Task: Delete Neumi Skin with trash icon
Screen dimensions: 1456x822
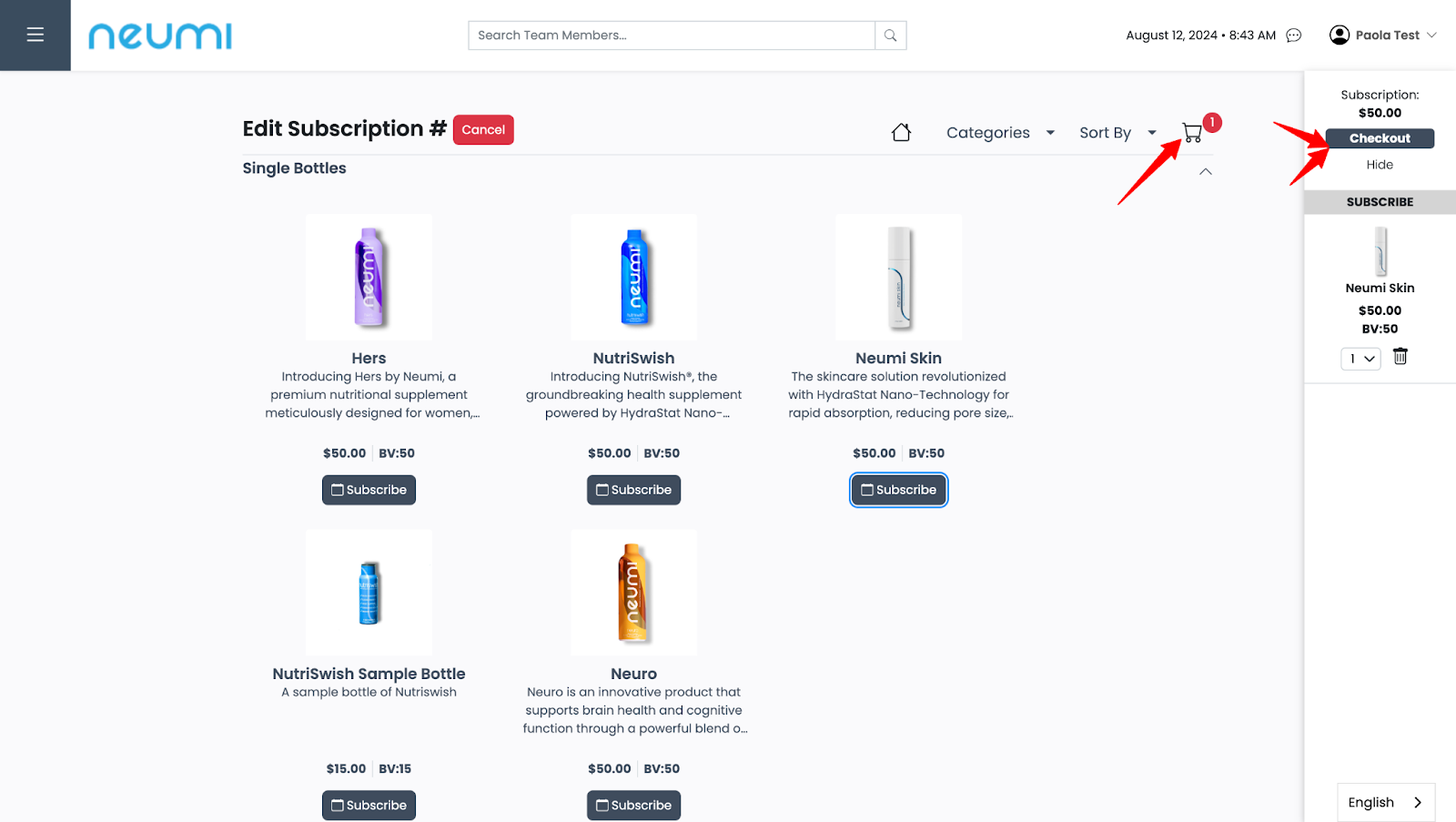Action: point(1400,357)
